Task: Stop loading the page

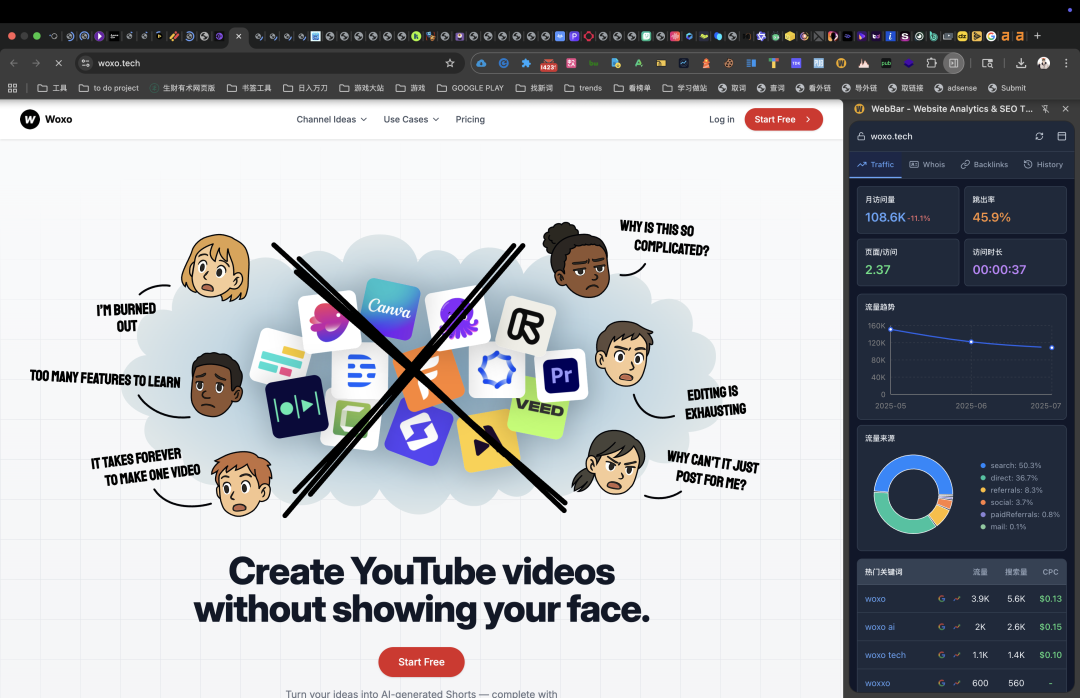Action: [58, 63]
